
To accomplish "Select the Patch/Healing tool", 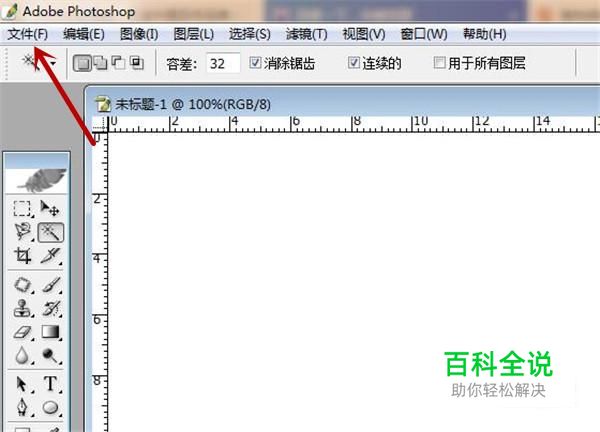I will pos(22,285).
